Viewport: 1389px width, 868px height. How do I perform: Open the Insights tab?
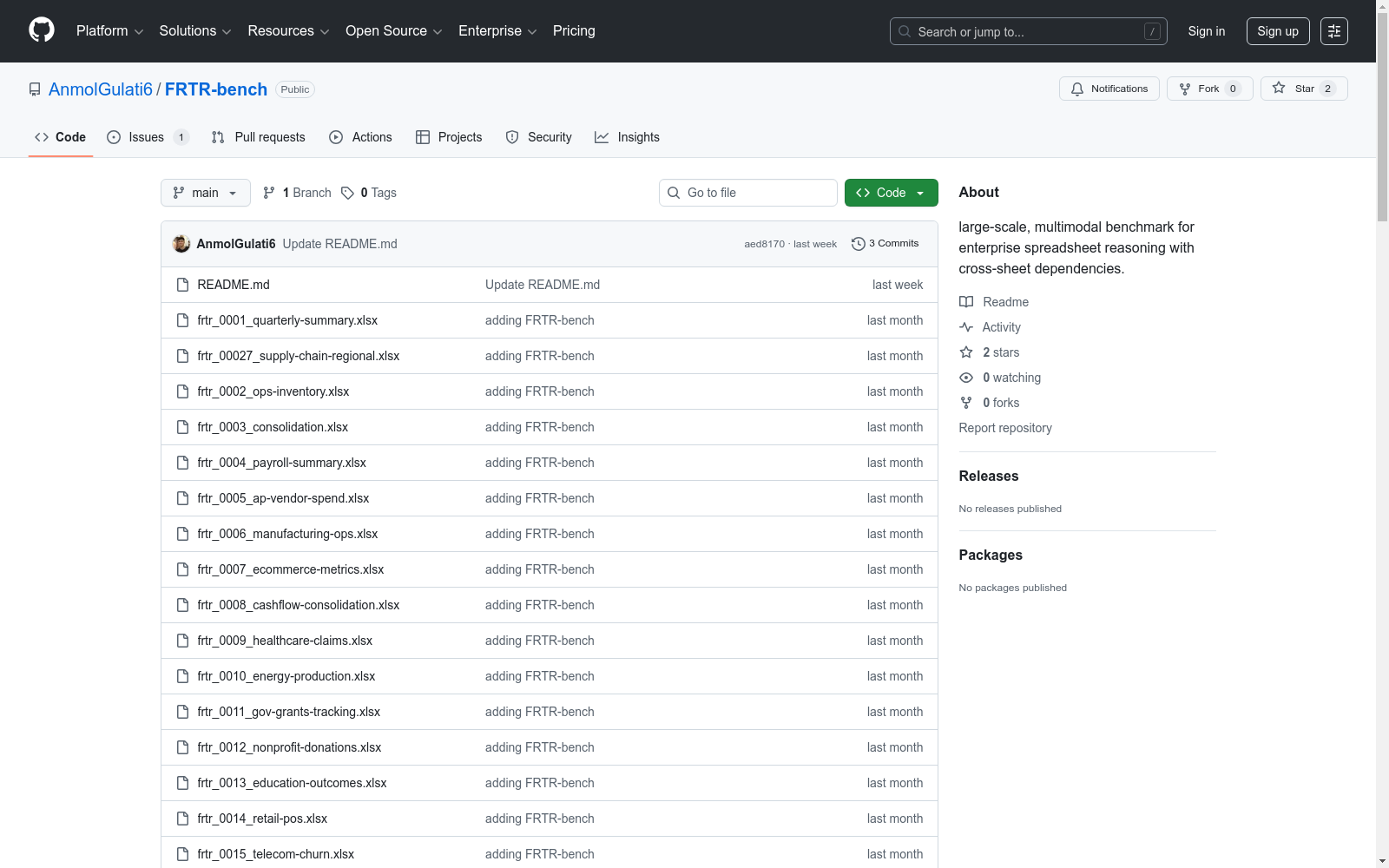point(627,137)
